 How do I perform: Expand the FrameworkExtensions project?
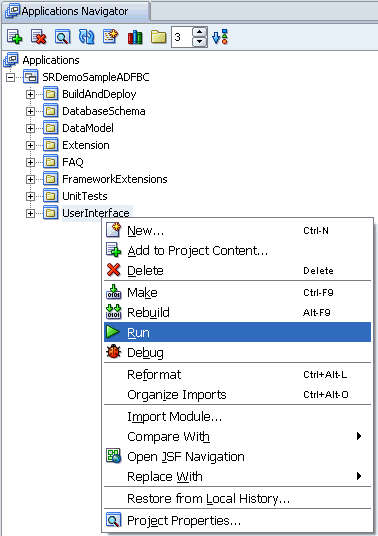tap(30, 179)
